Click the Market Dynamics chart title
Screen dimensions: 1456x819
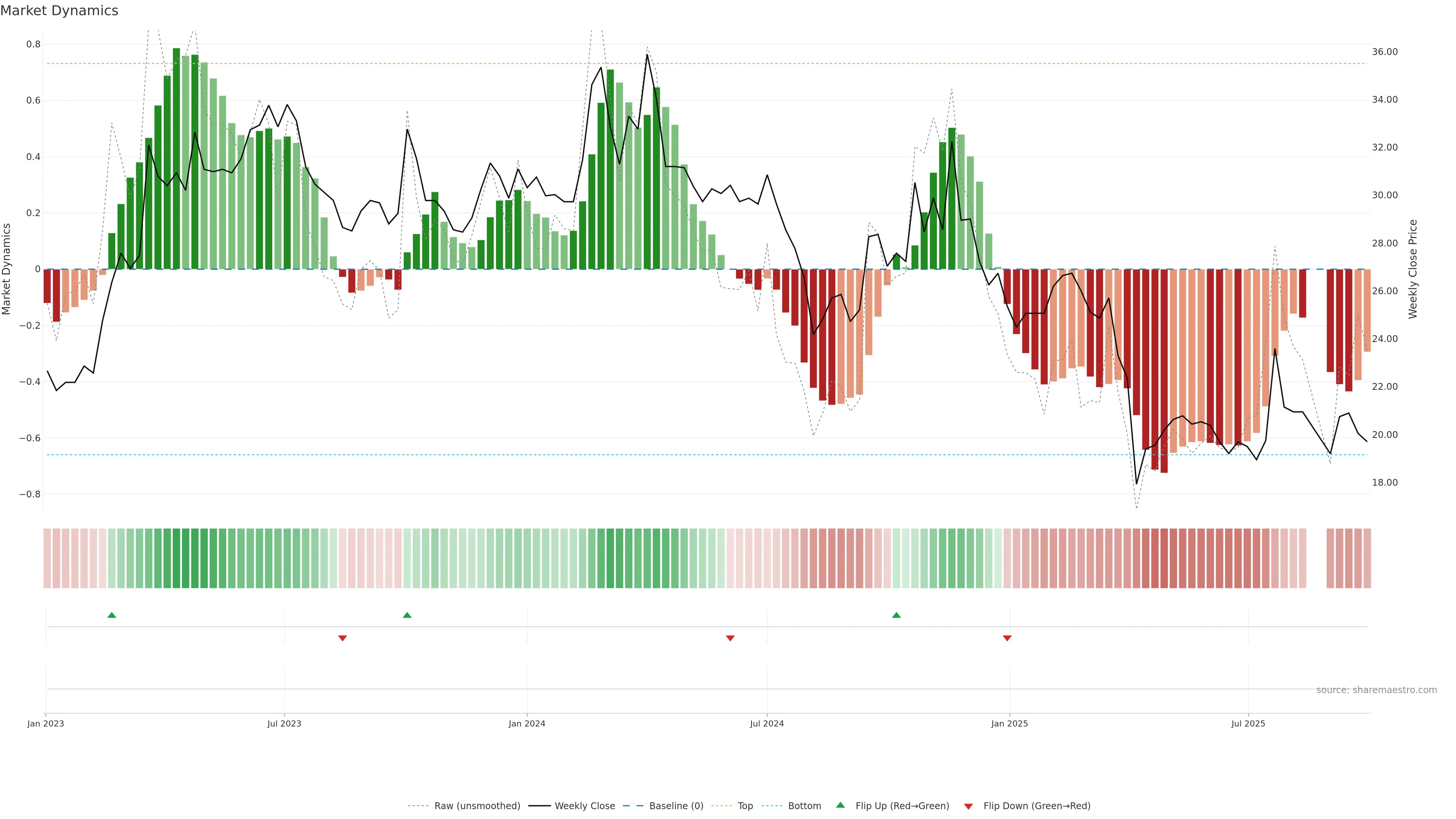pyautogui.click(x=60, y=11)
